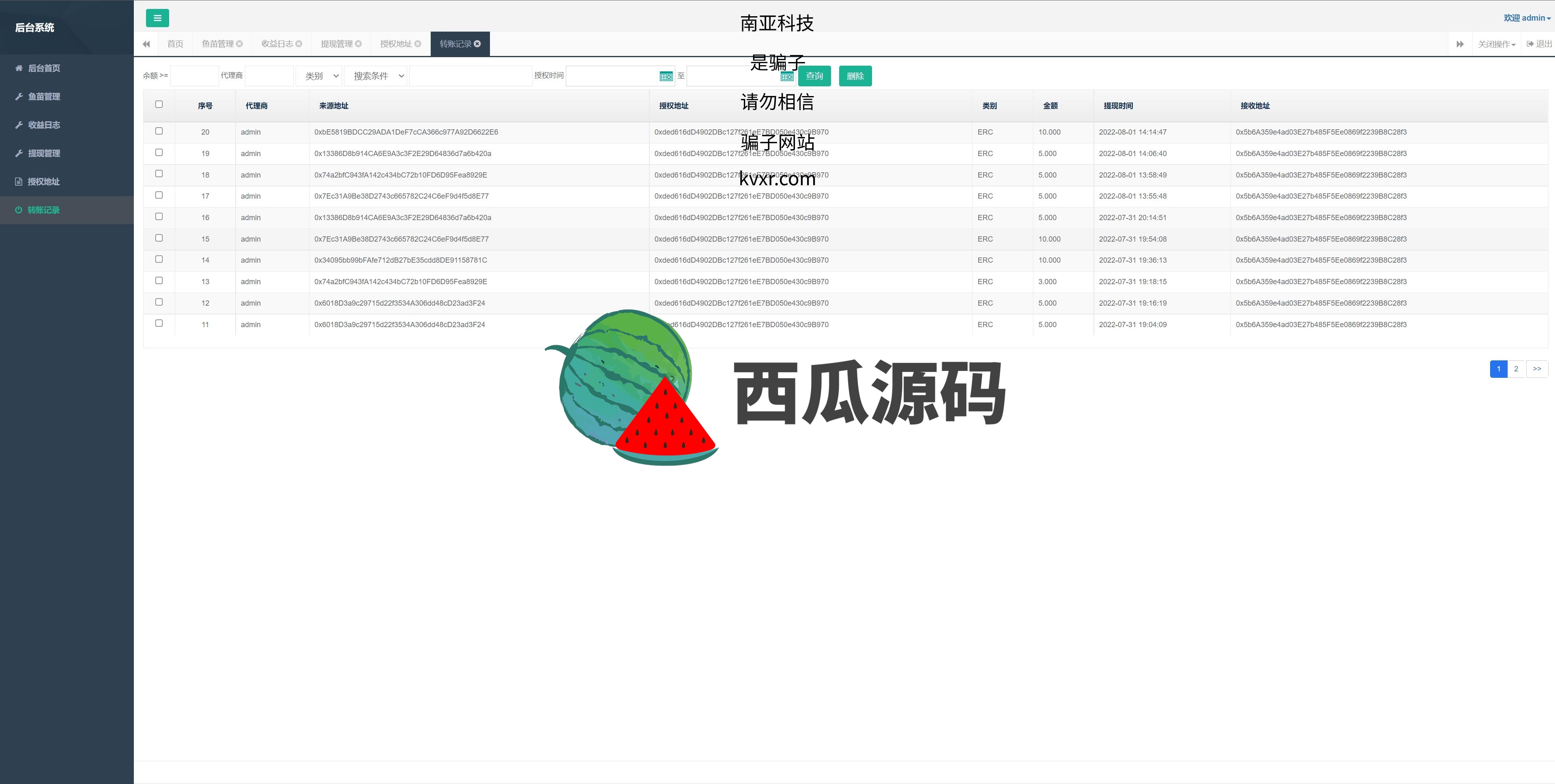
Task: Click the tab scroll-right double arrow
Action: 1460,44
